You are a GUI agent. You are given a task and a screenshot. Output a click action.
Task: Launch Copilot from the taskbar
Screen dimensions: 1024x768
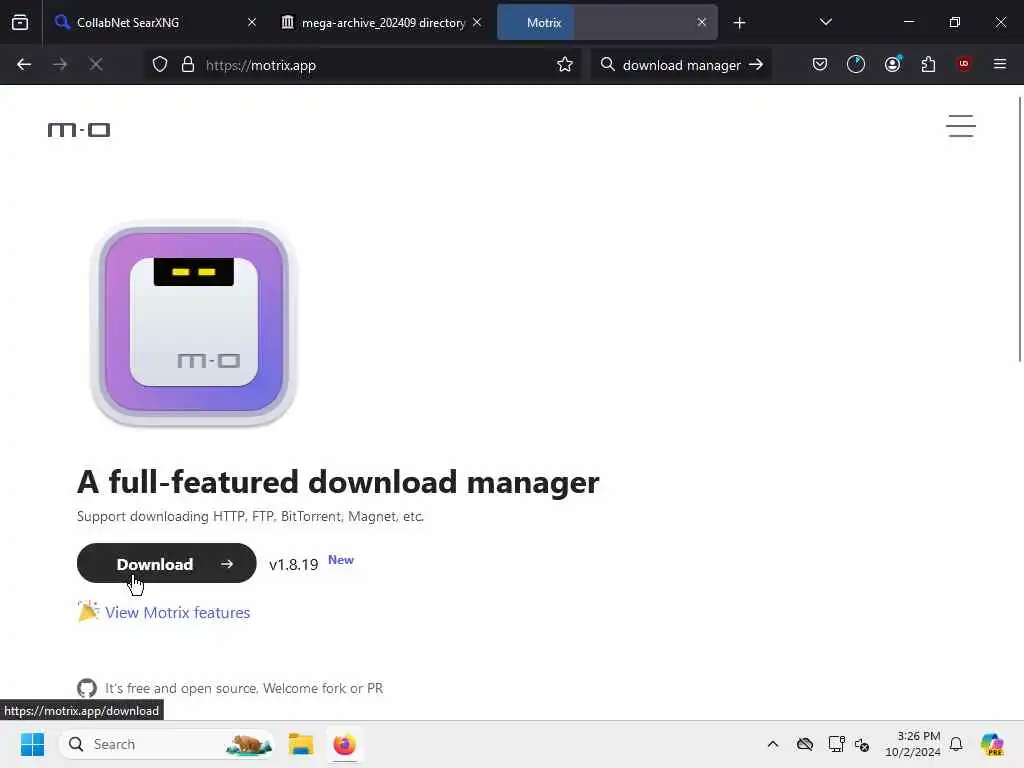(x=992, y=744)
